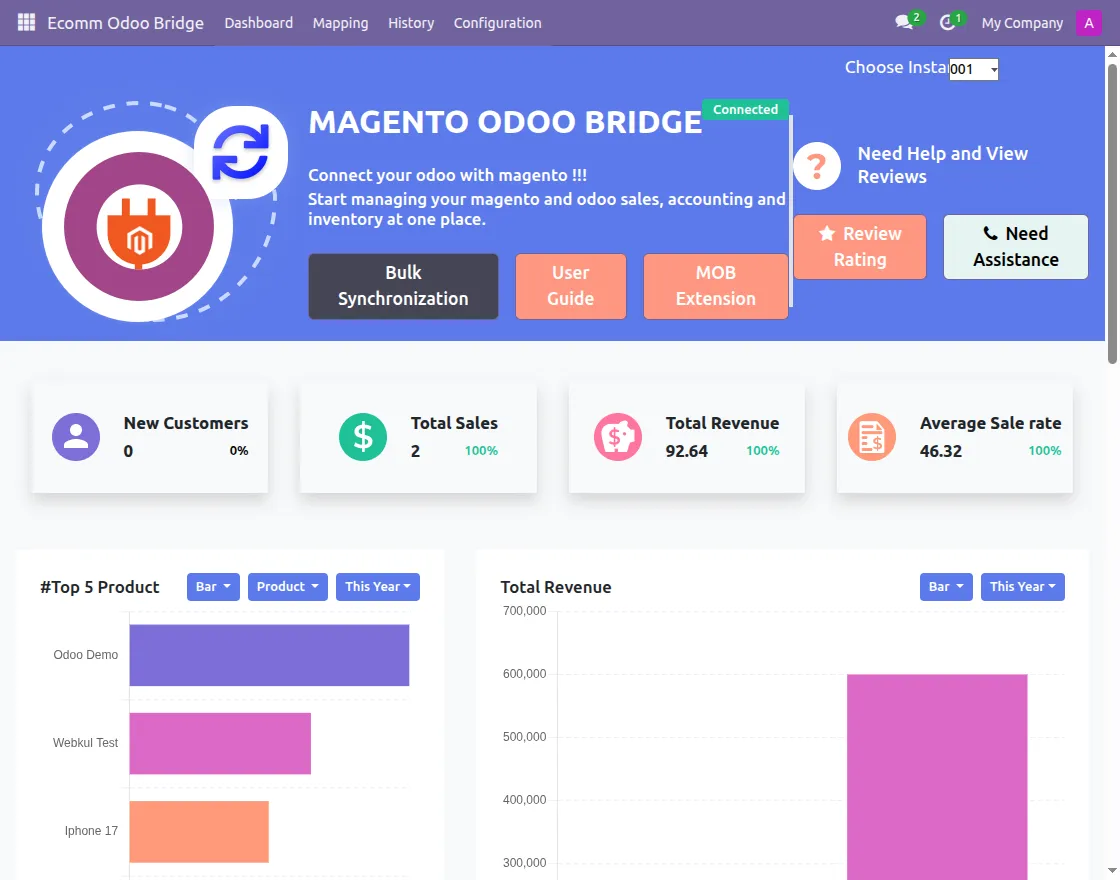The height and width of the screenshot is (880, 1120).
Task: Click the purple Odoo Demo bar
Action: pos(269,655)
